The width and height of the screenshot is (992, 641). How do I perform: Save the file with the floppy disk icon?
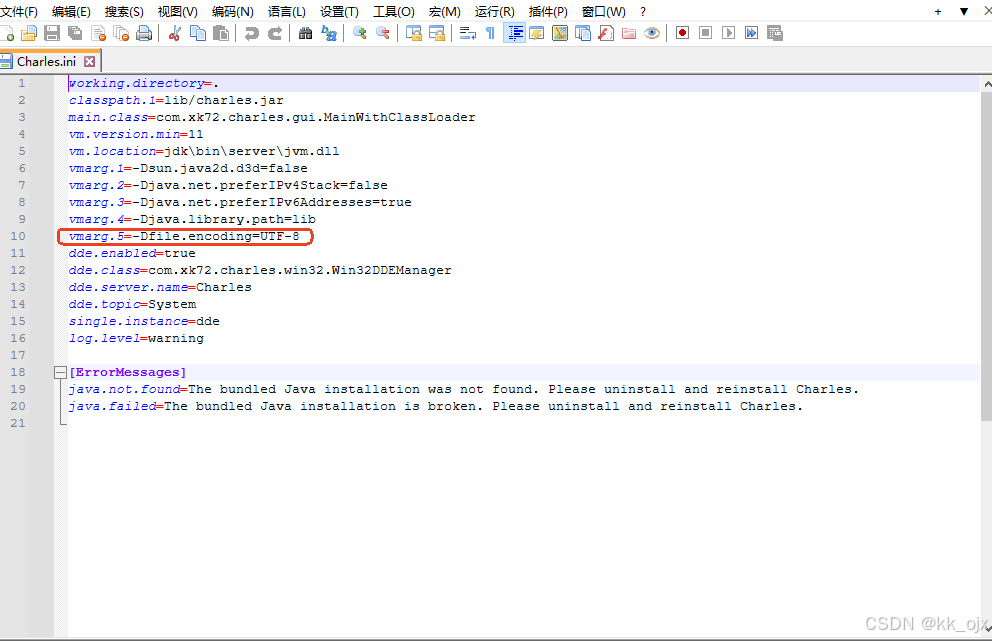click(x=52, y=34)
